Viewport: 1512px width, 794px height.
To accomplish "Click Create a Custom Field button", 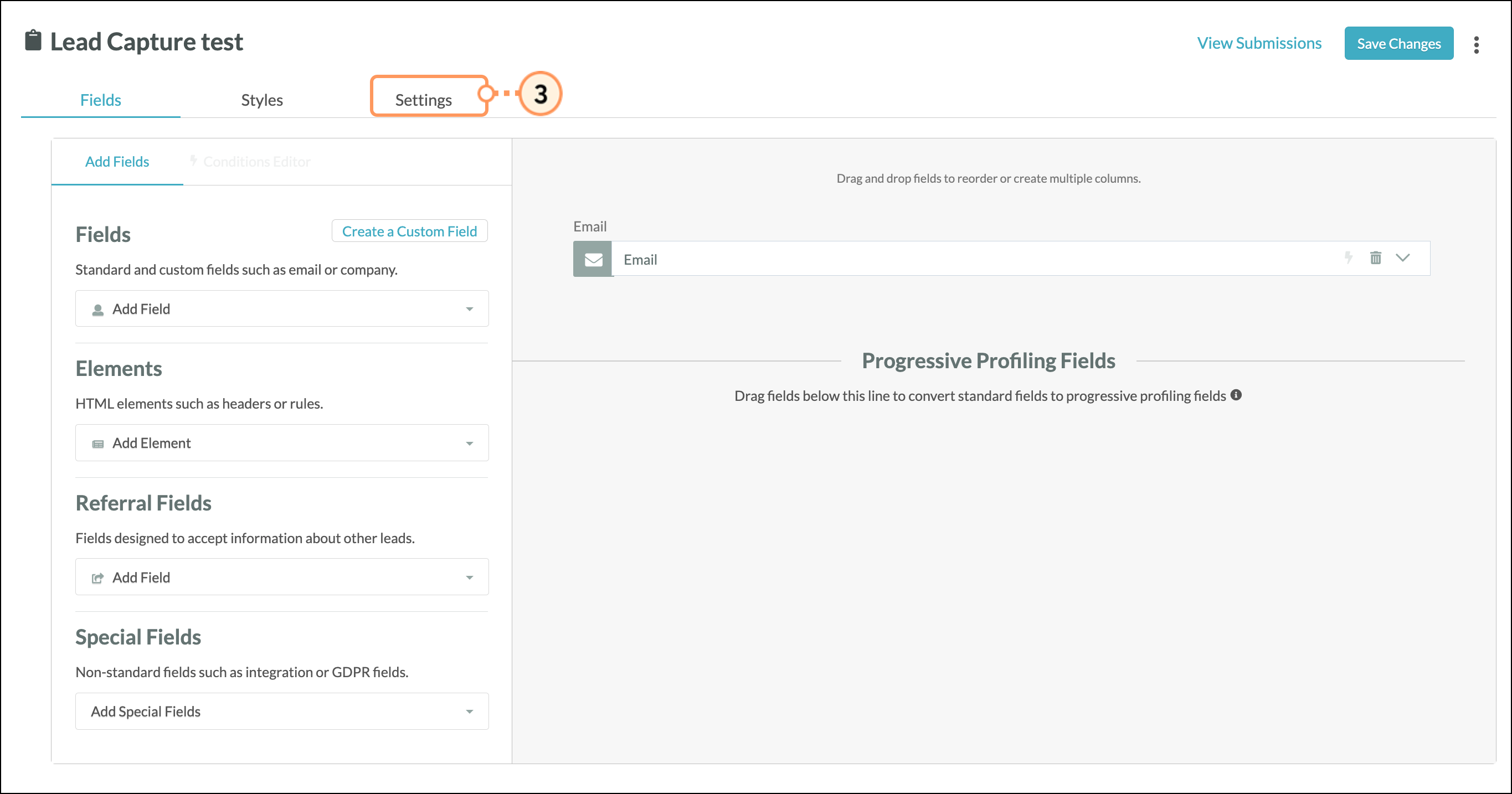I will coord(409,231).
